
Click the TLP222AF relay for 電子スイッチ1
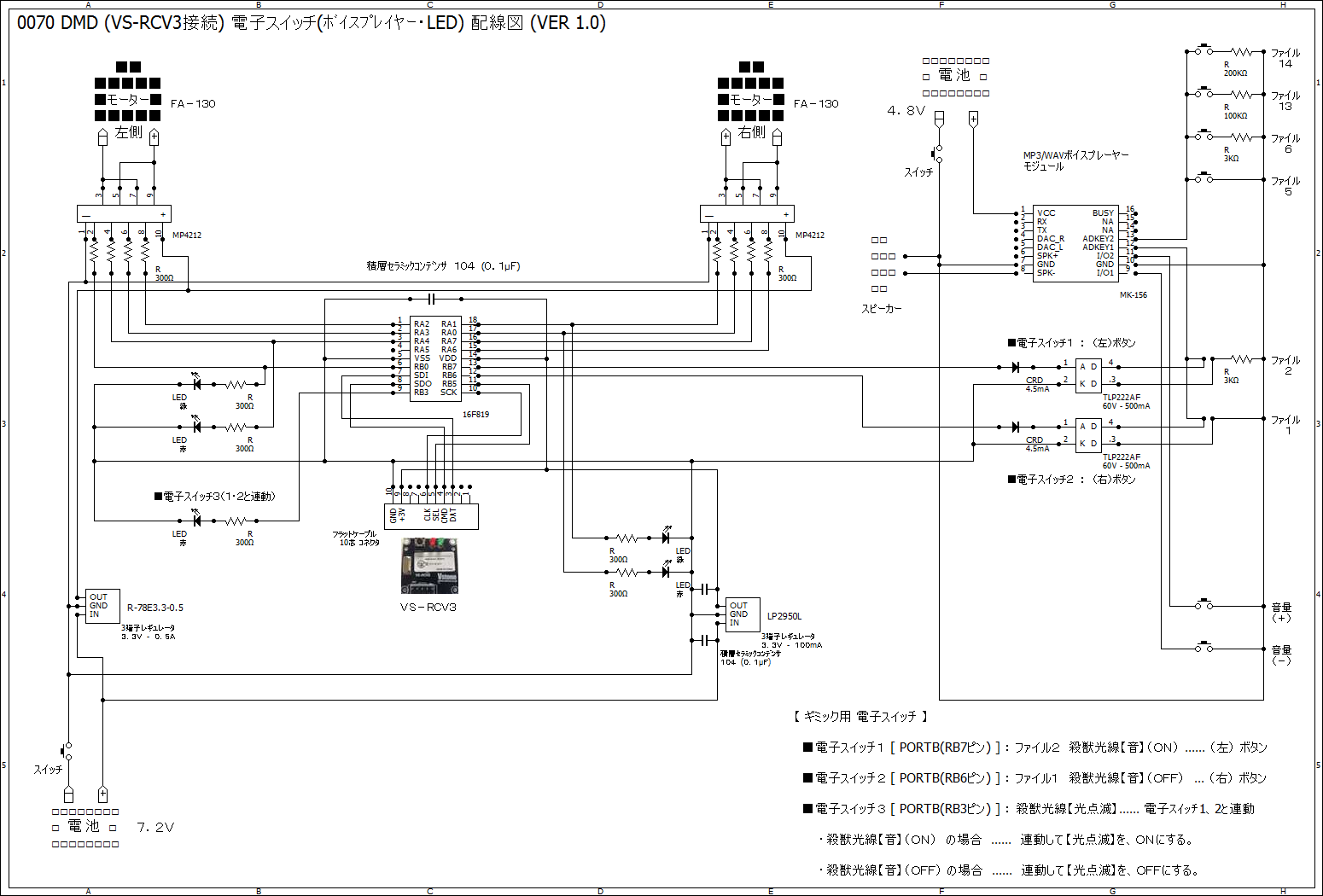(x=1088, y=375)
